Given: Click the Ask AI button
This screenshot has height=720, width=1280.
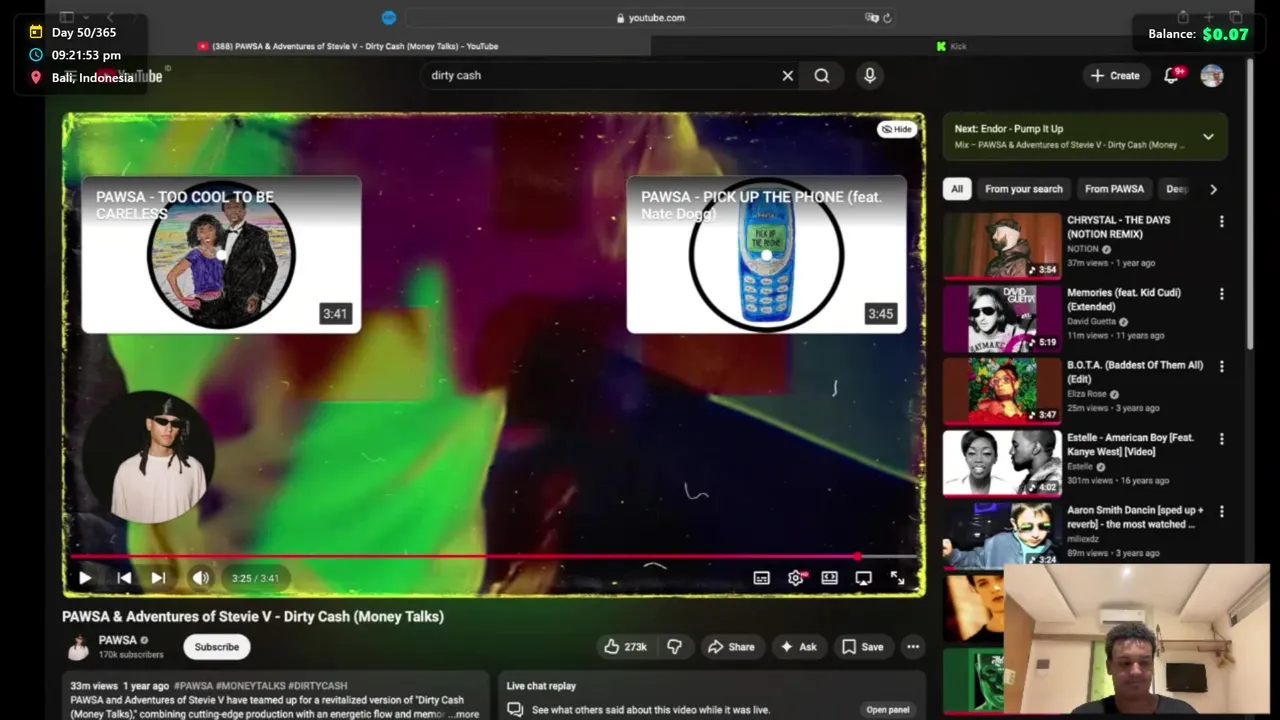Looking at the screenshot, I should (x=798, y=647).
